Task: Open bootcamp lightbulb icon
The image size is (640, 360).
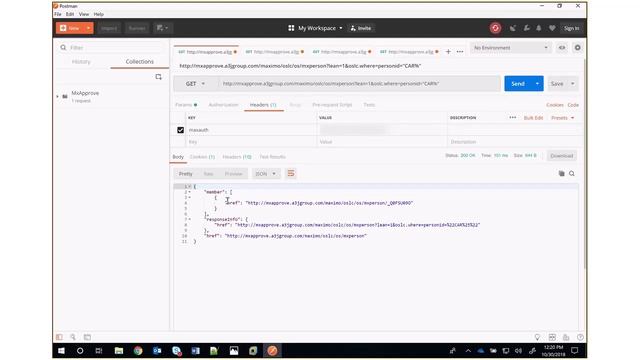Action: click(537, 337)
